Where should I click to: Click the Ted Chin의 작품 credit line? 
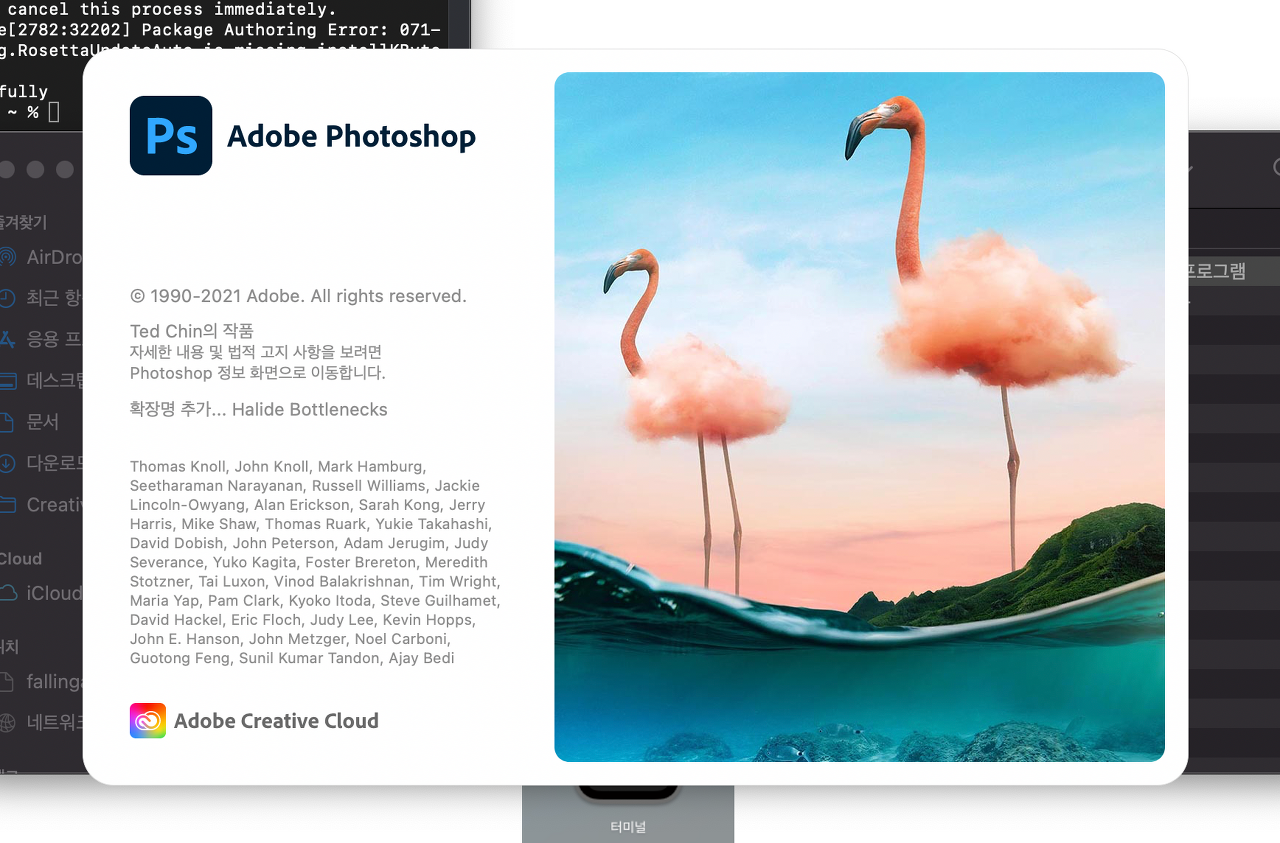coord(192,331)
